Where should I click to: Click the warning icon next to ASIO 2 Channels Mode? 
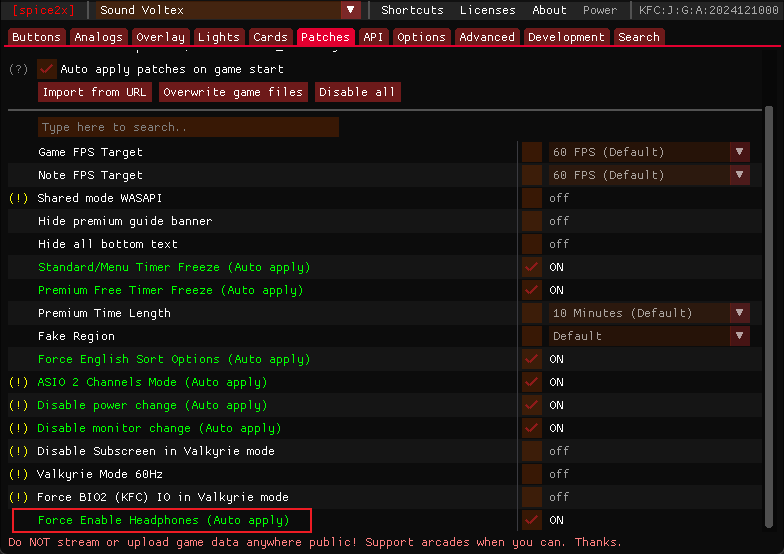point(18,382)
